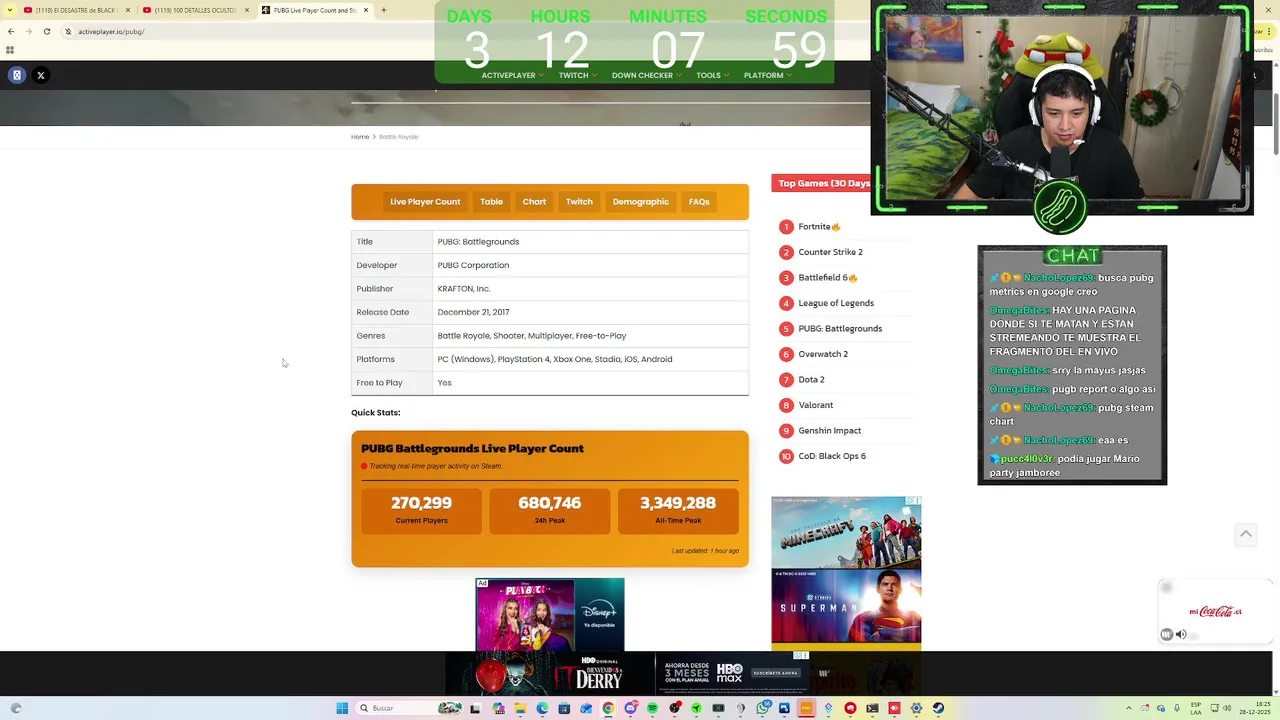1280x720 pixels.
Task: Expand the DOWN CHECKER dropdown
Action: [x=646, y=75]
